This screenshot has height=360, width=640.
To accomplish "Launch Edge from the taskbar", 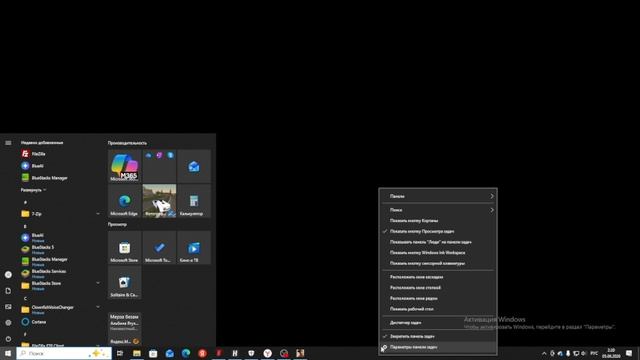I will pyautogui.click(x=186, y=353).
